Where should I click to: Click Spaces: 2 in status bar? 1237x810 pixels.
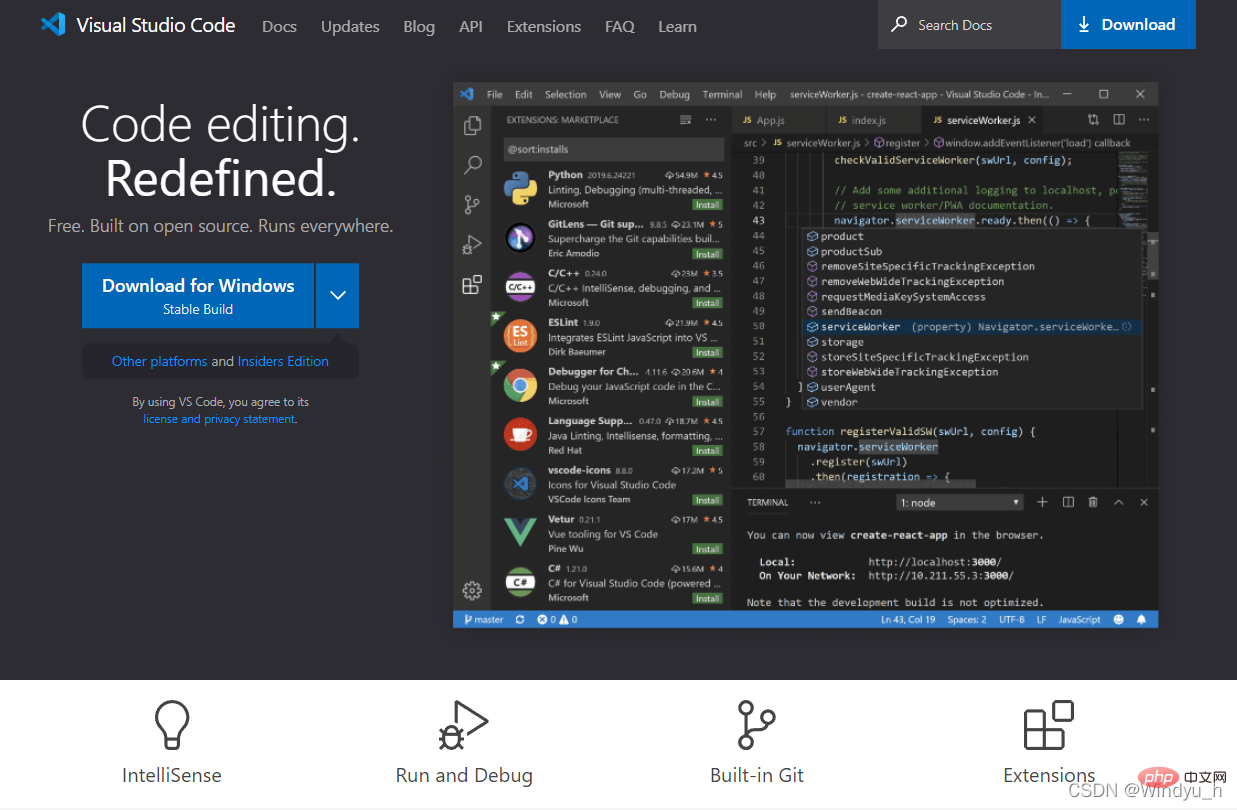tap(967, 620)
